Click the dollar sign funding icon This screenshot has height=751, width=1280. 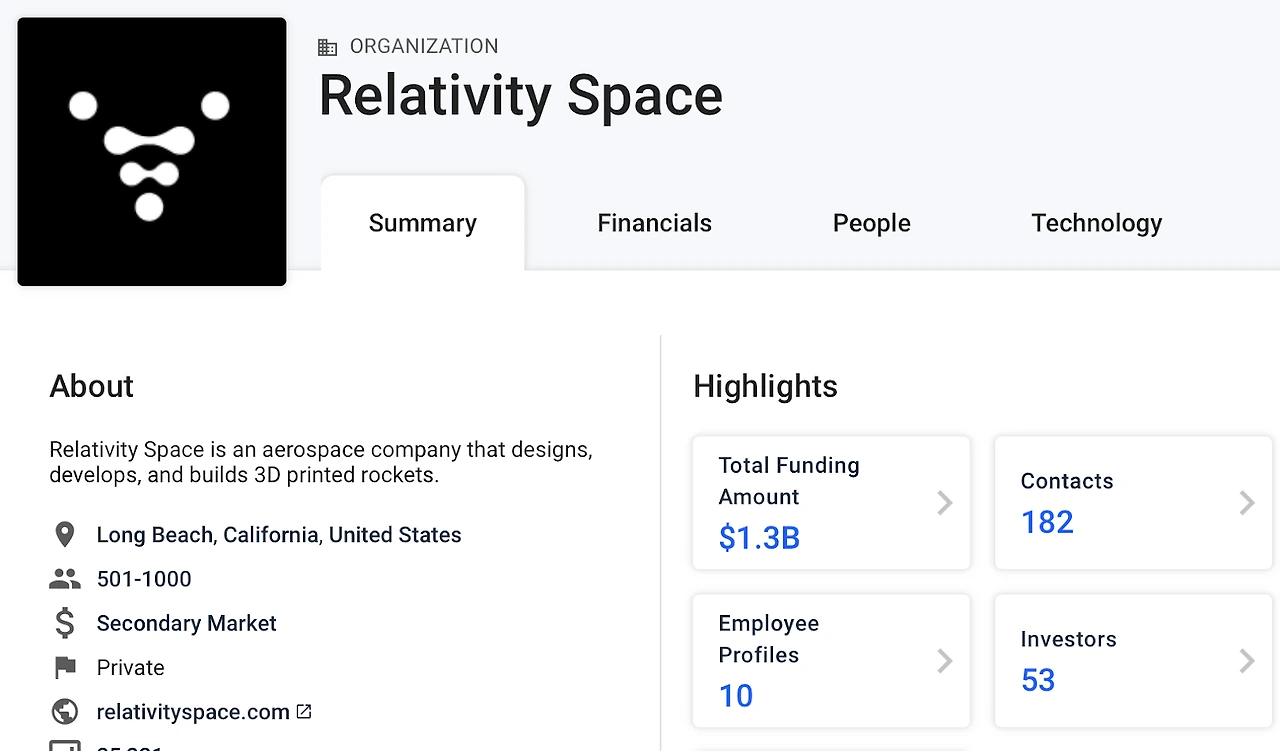tap(64, 623)
